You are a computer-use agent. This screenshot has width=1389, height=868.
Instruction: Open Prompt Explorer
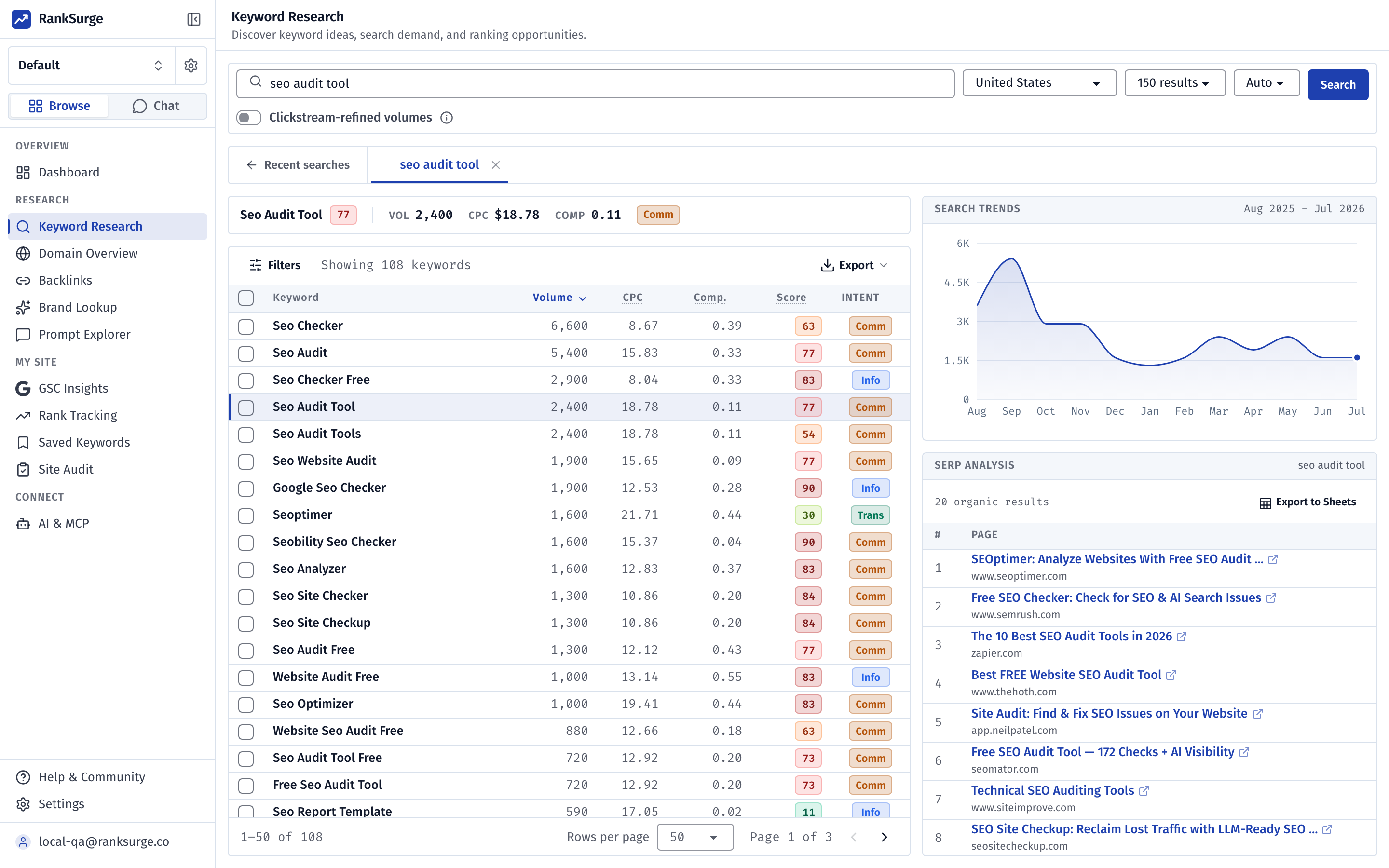coord(108,334)
